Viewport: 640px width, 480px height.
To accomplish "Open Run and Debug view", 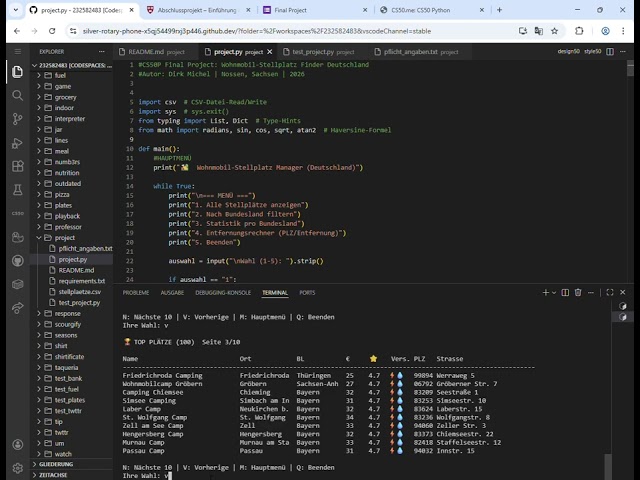I will point(17,142).
